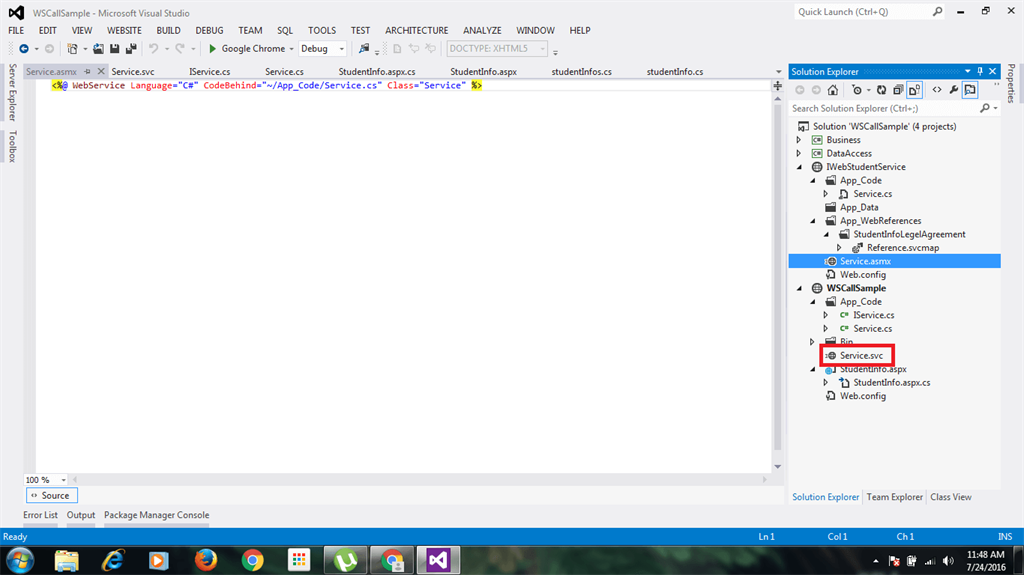The width and height of the screenshot is (1024, 575).
Task: Click the Pending Changes Filter clock icon
Action: [x=857, y=90]
